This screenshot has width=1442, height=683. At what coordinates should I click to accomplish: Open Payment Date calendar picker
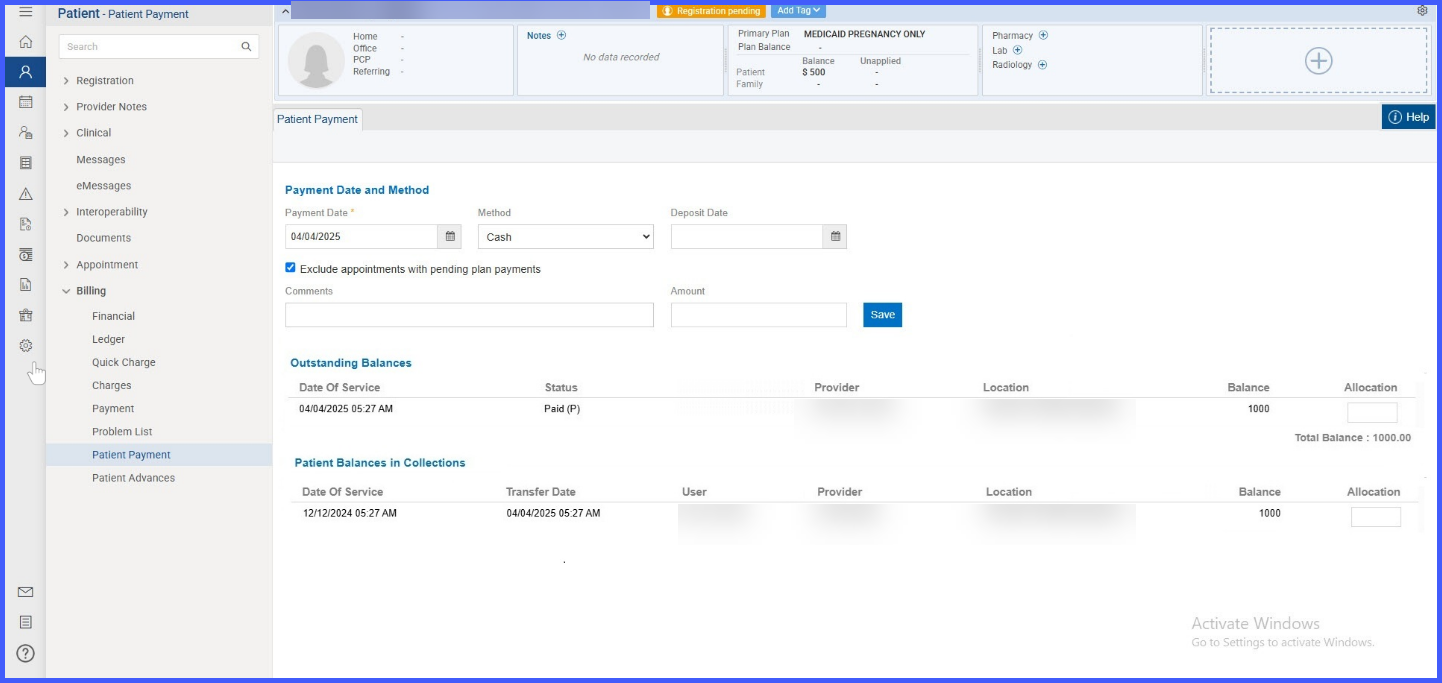pos(450,237)
